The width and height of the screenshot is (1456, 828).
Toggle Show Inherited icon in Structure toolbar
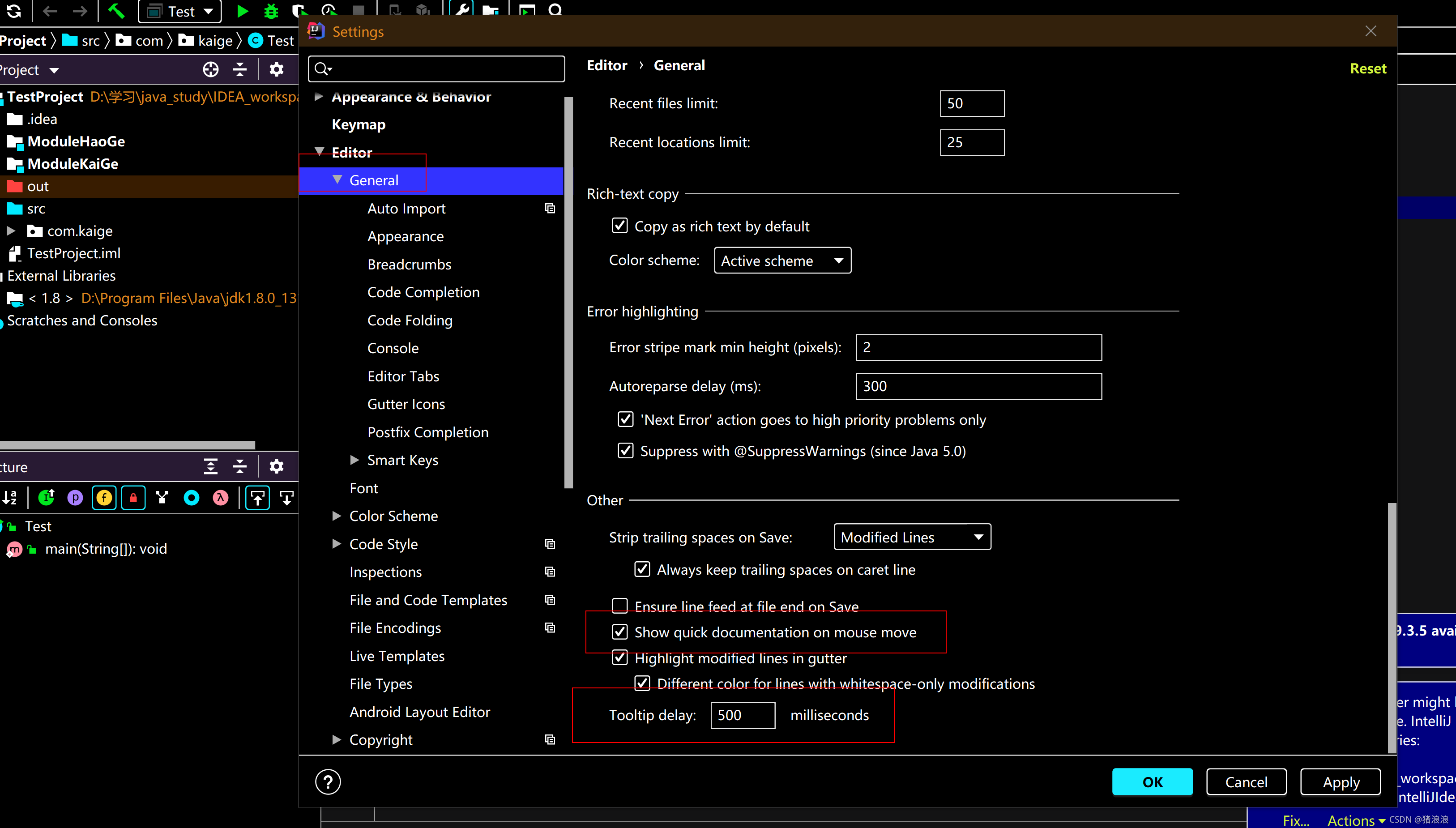pyautogui.click(x=46, y=498)
